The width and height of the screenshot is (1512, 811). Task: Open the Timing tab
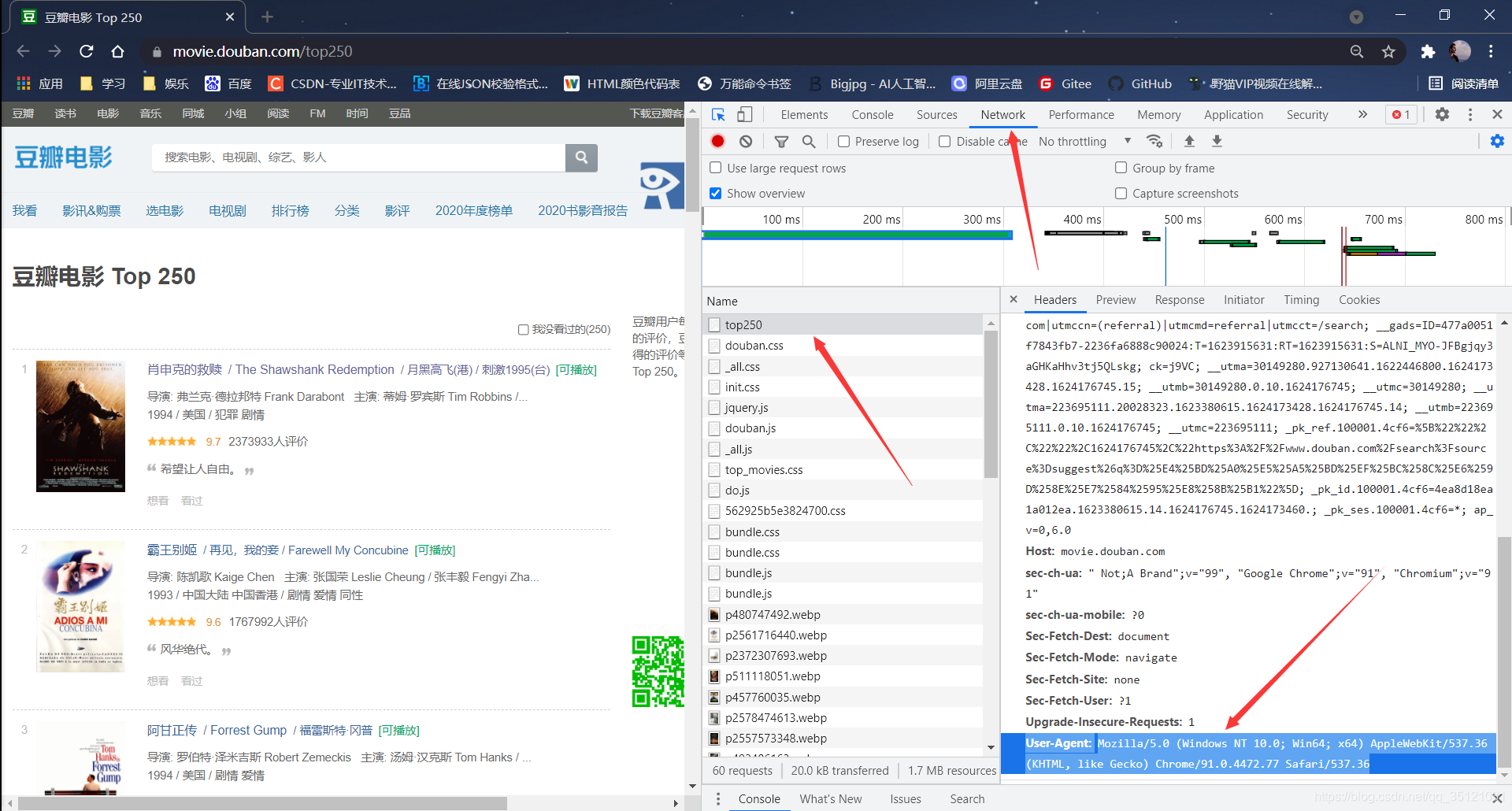(x=1301, y=299)
